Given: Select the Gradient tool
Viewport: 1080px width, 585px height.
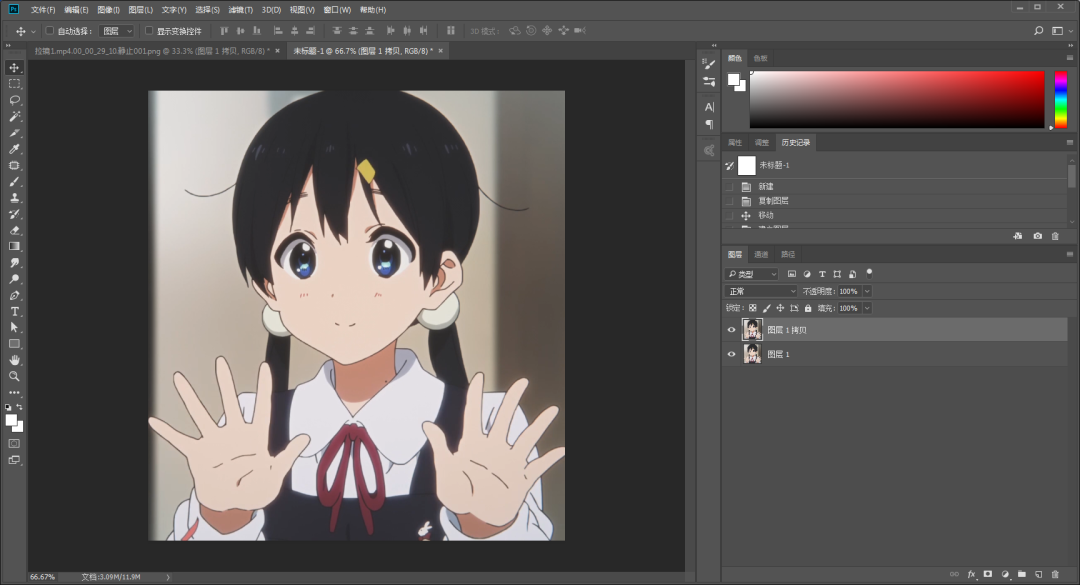Looking at the screenshot, I should pyautogui.click(x=14, y=246).
